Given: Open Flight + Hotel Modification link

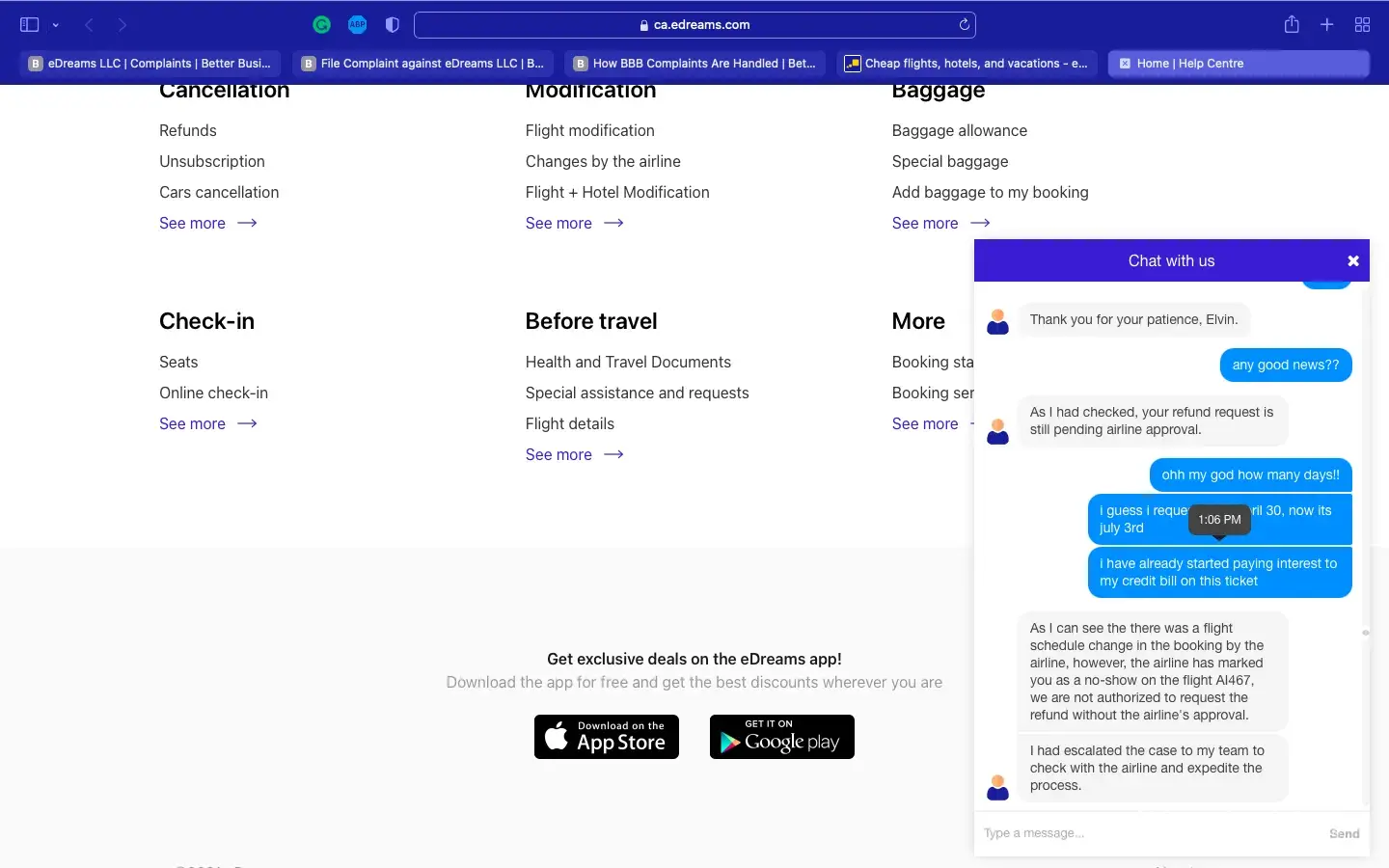Looking at the screenshot, I should coord(617,192).
